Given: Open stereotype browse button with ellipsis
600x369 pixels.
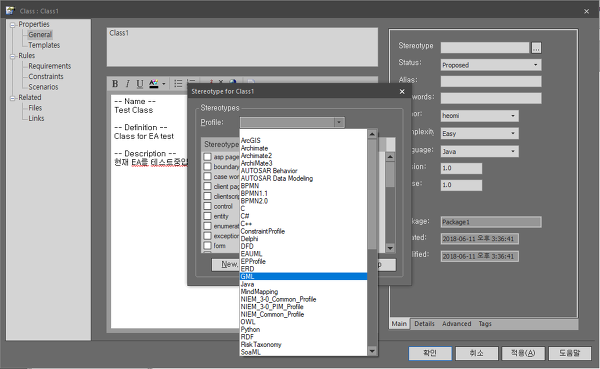Looking at the screenshot, I should (x=536, y=48).
